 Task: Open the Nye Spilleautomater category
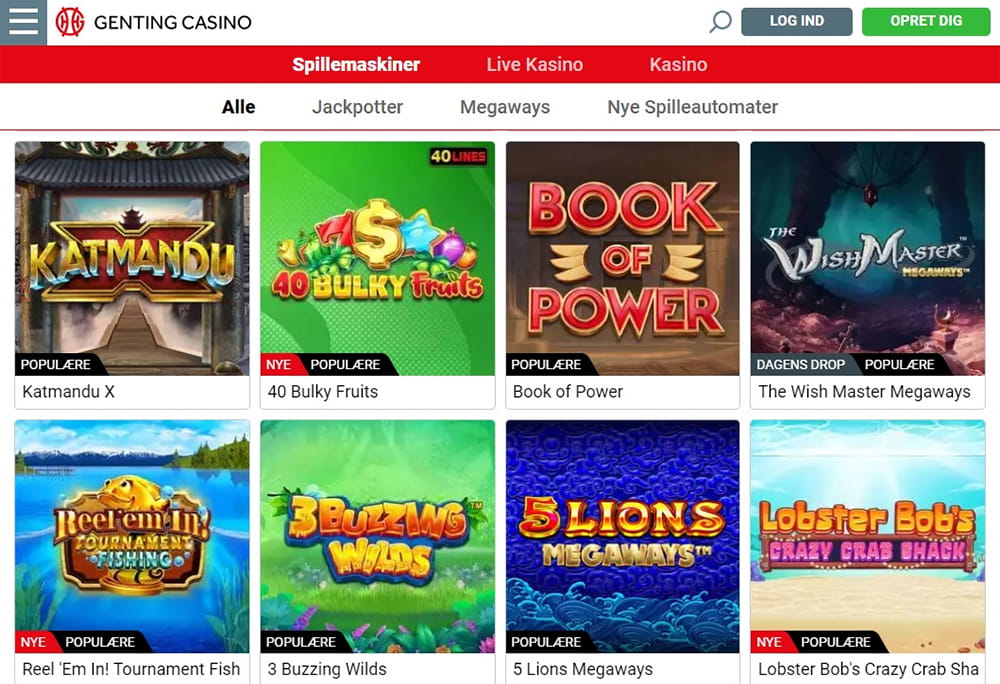693,107
